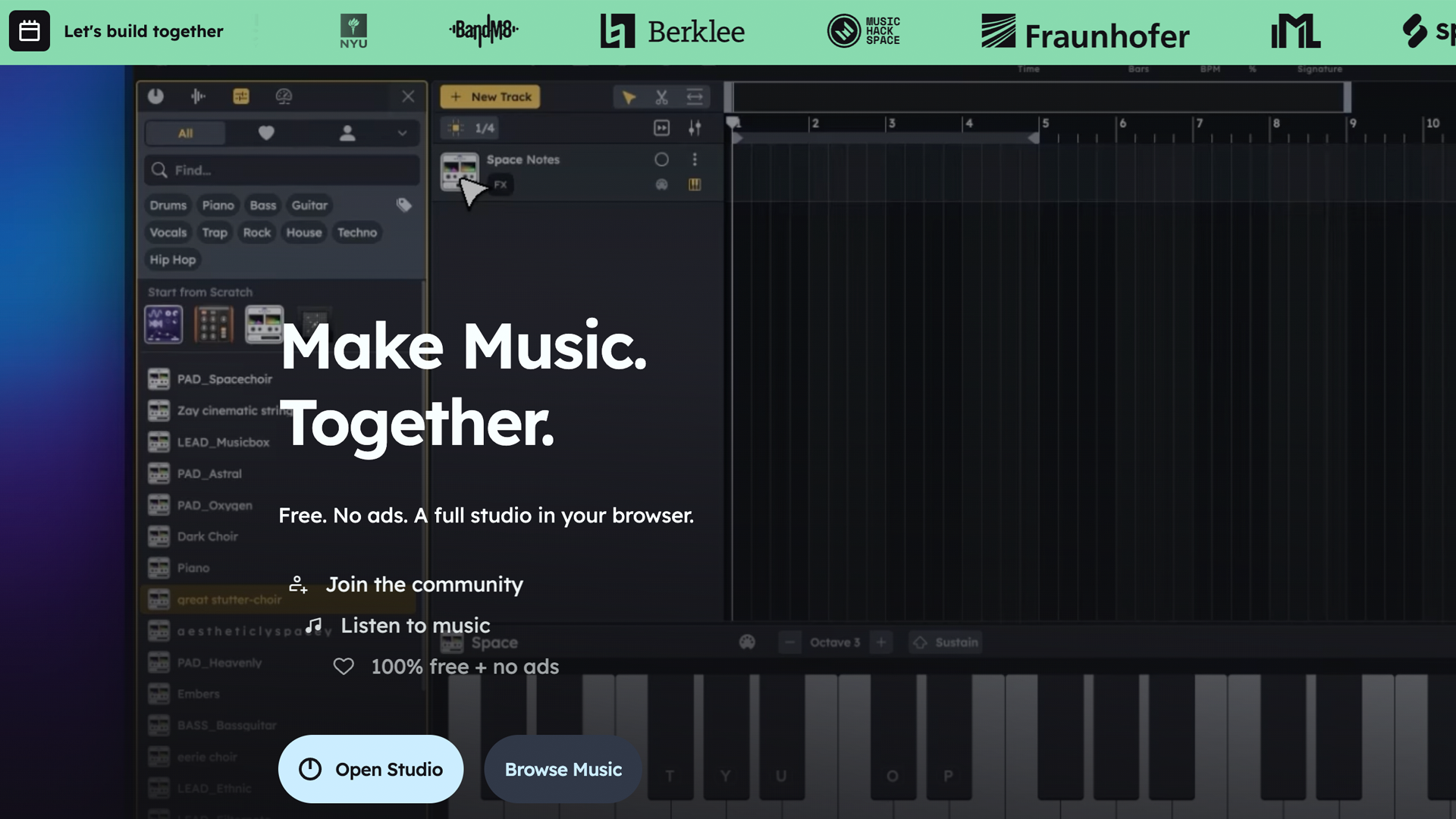The height and width of the screenshot is (819, 1456).
Task: Open the projects power icon in the library panel
Action: [x=155, y=96]
